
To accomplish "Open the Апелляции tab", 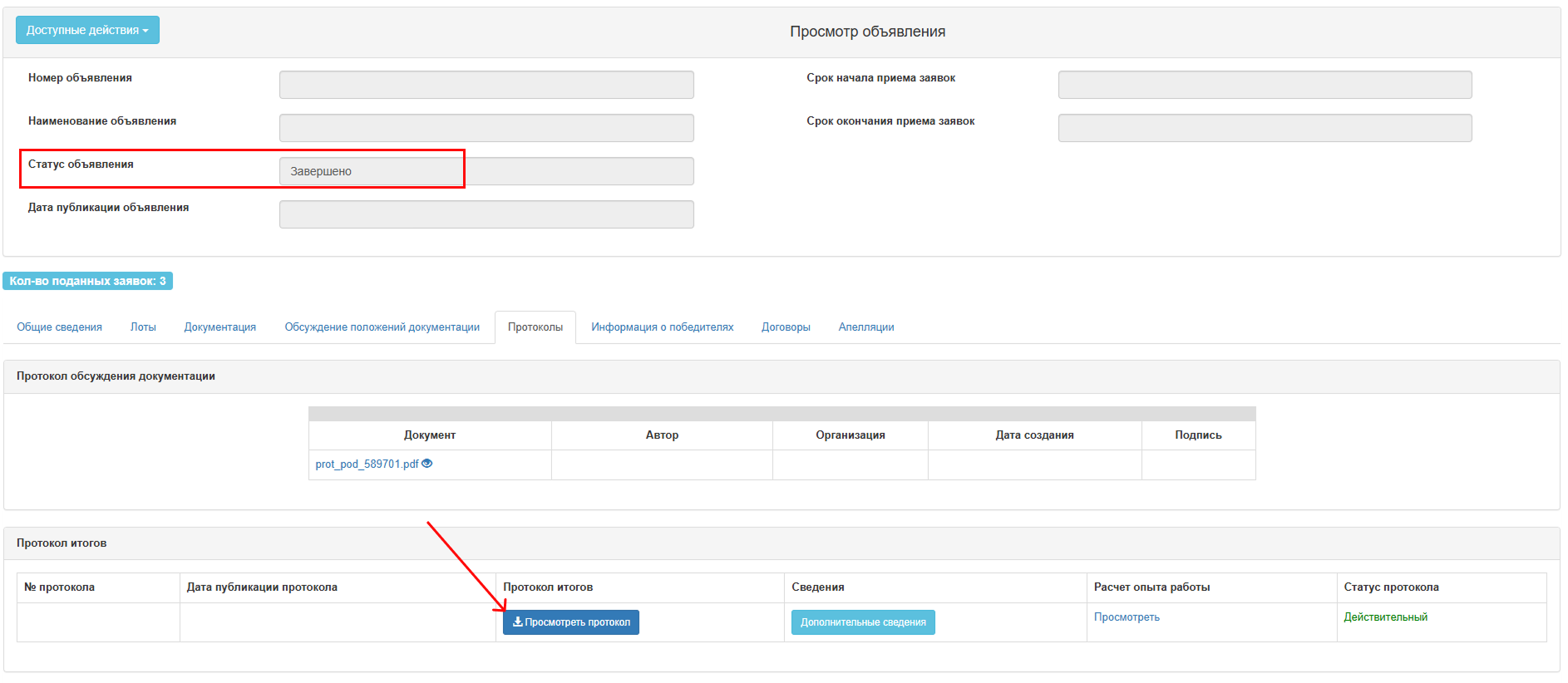I will click(x=866, y=327).
